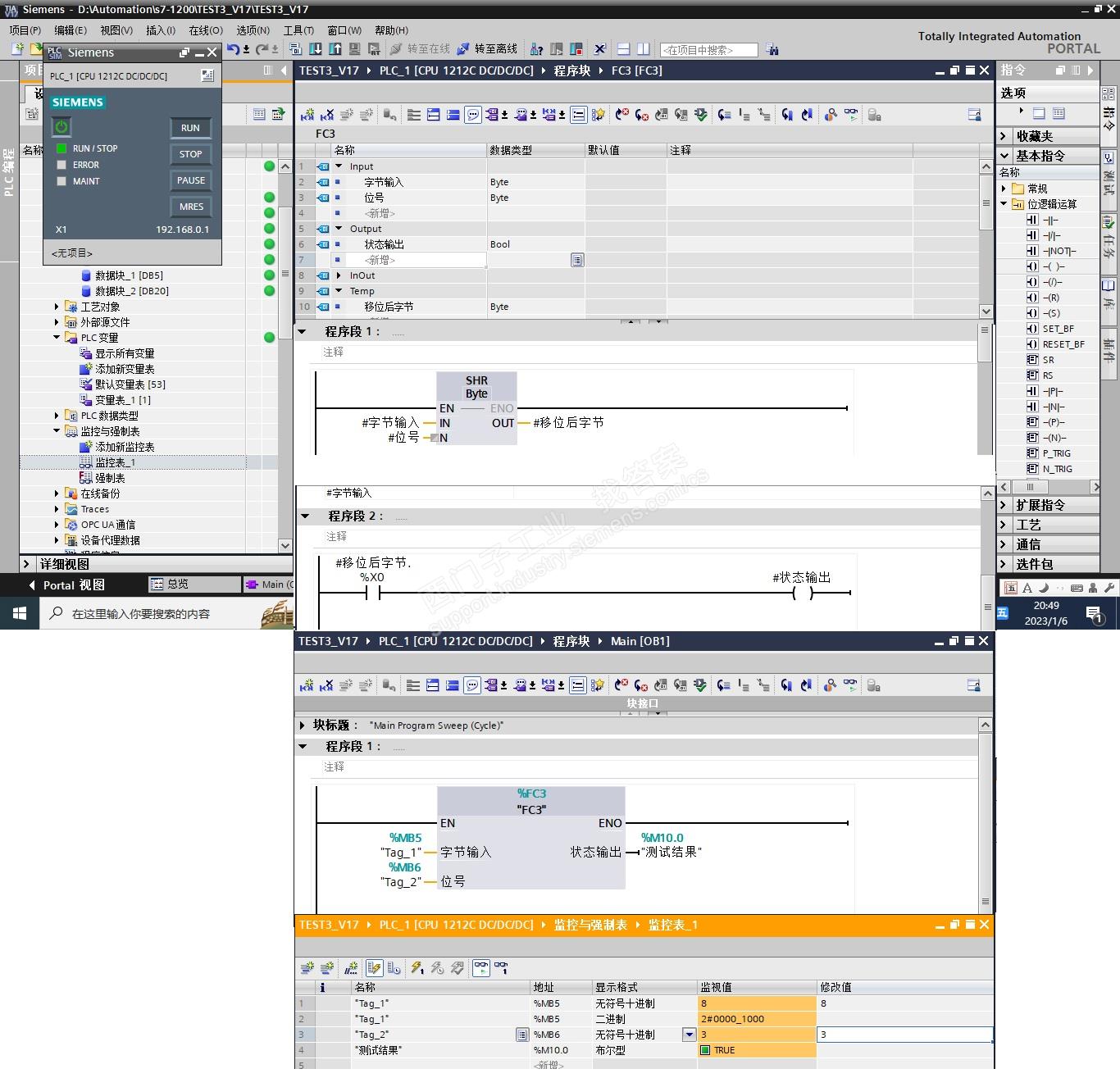Viewport: 1120px width, 1078px height.
Task: Click the instruction list horizontal scrollbar
Action: pyautogui.click(x=1049, y=487)
